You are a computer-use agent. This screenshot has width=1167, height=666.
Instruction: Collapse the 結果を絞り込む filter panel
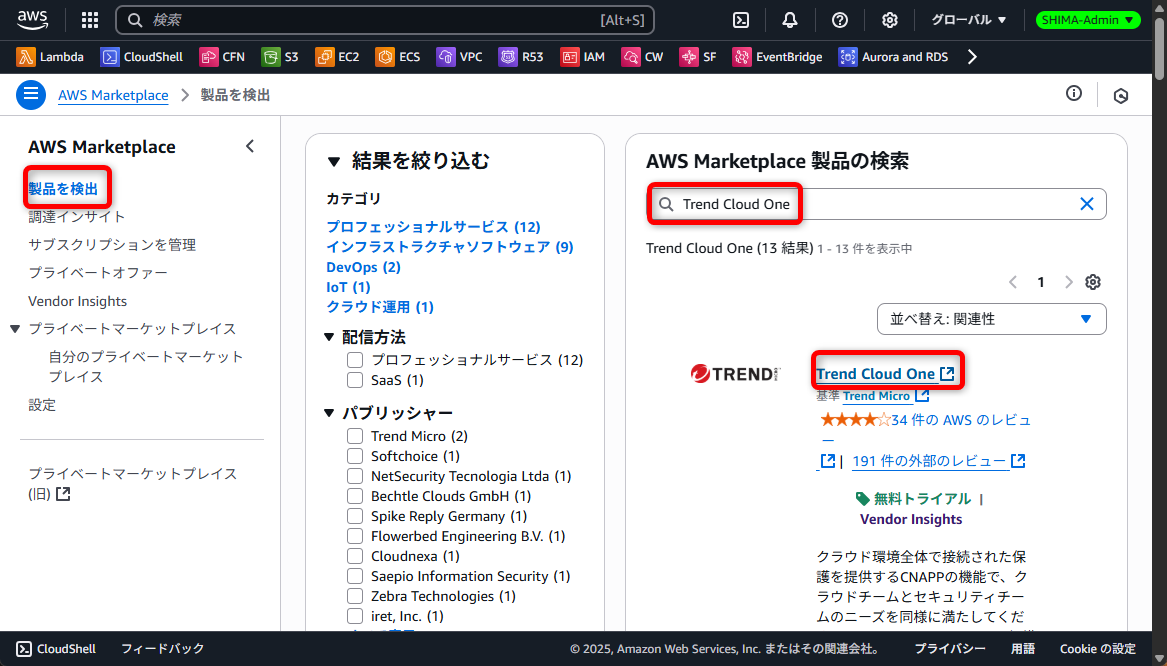[x=333, y=161]
